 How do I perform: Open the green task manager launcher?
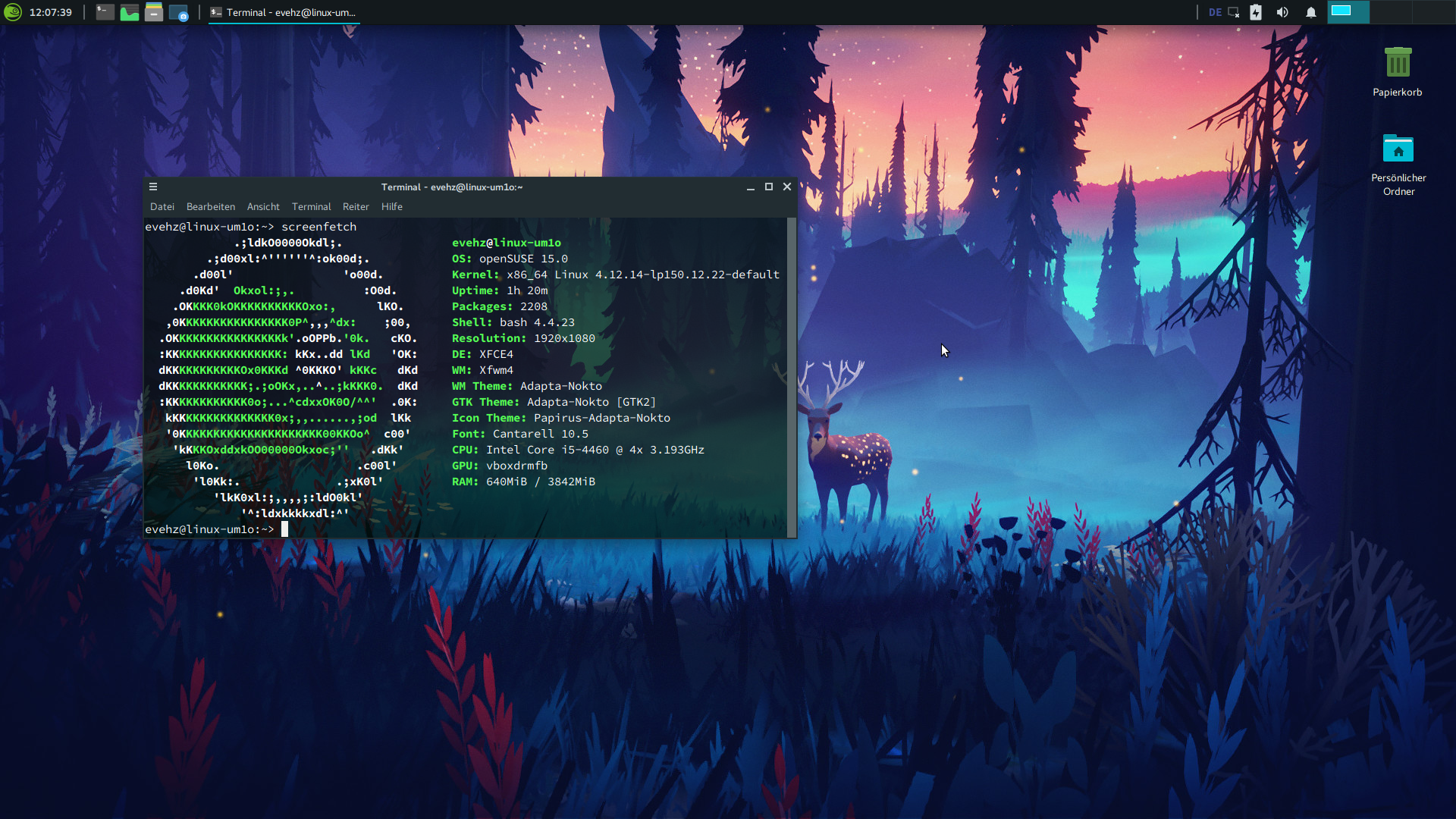tap(130, 12)
